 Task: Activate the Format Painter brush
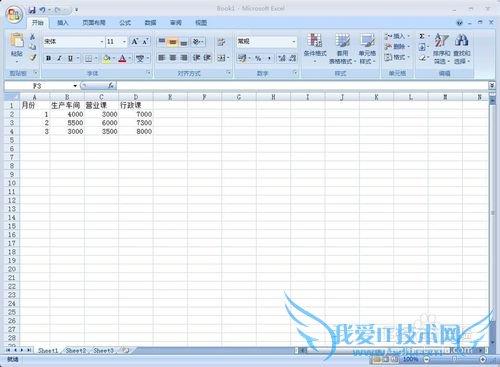click(x=33, y=57)
